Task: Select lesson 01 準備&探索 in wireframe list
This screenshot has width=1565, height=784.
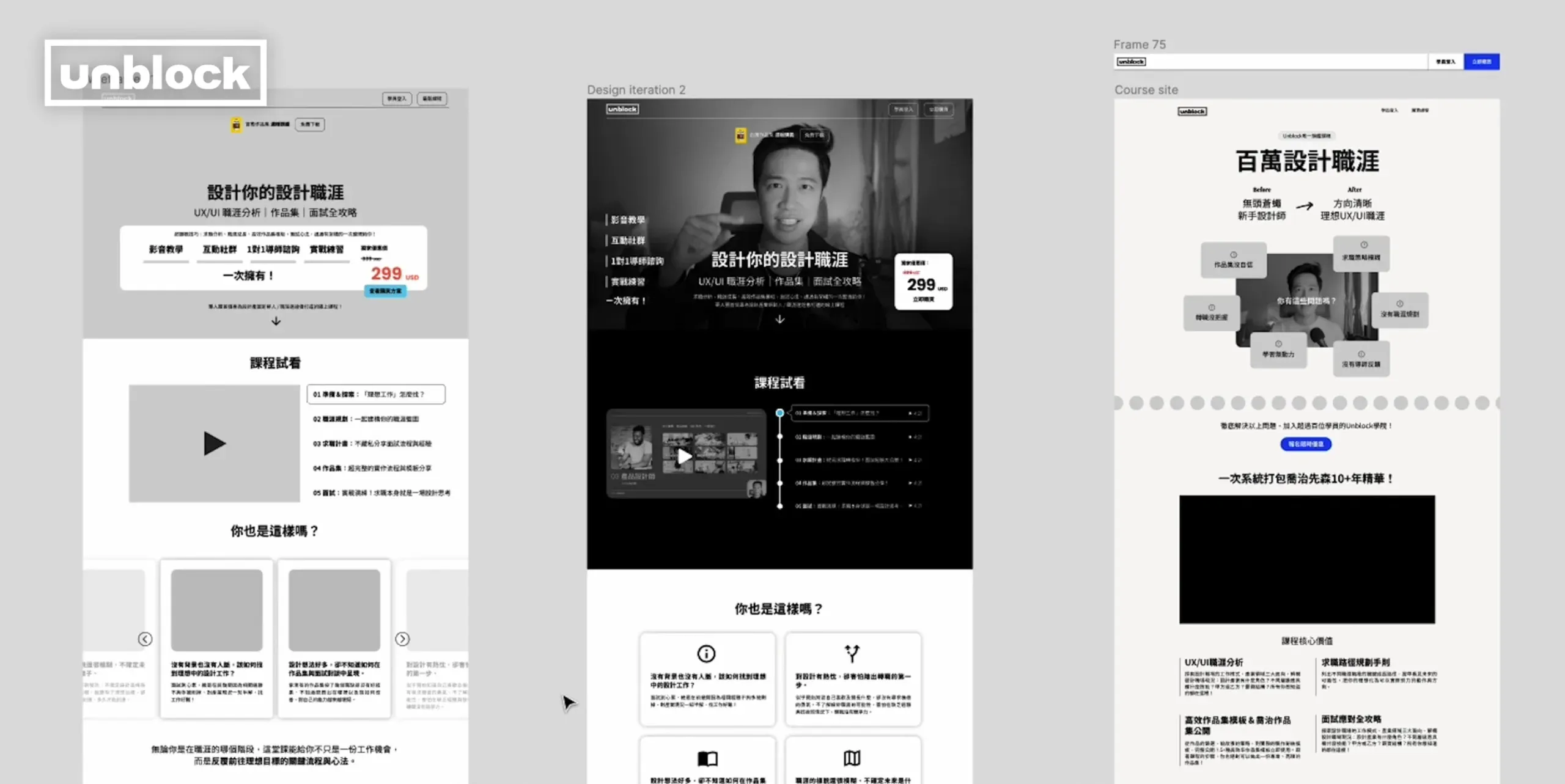Action: click(x=376, y=394)
